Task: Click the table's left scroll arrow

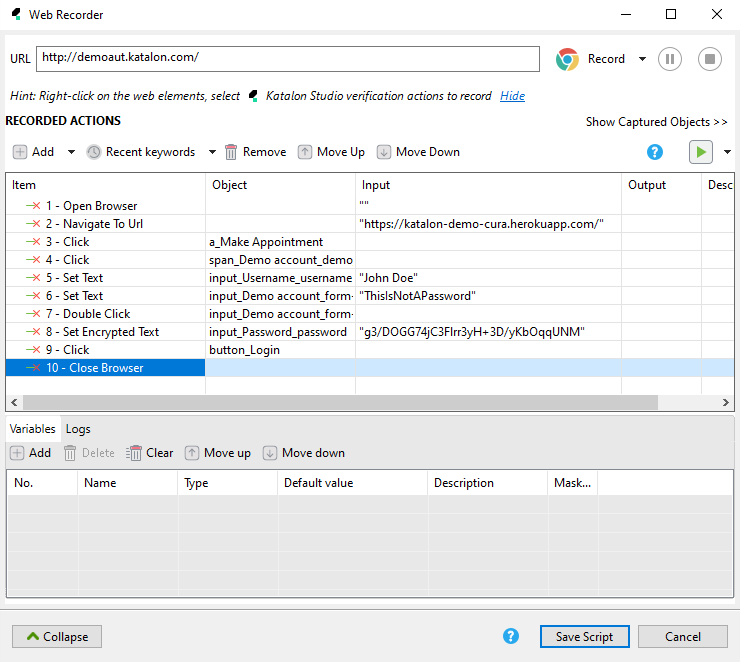Action: (x=14, y=402)
